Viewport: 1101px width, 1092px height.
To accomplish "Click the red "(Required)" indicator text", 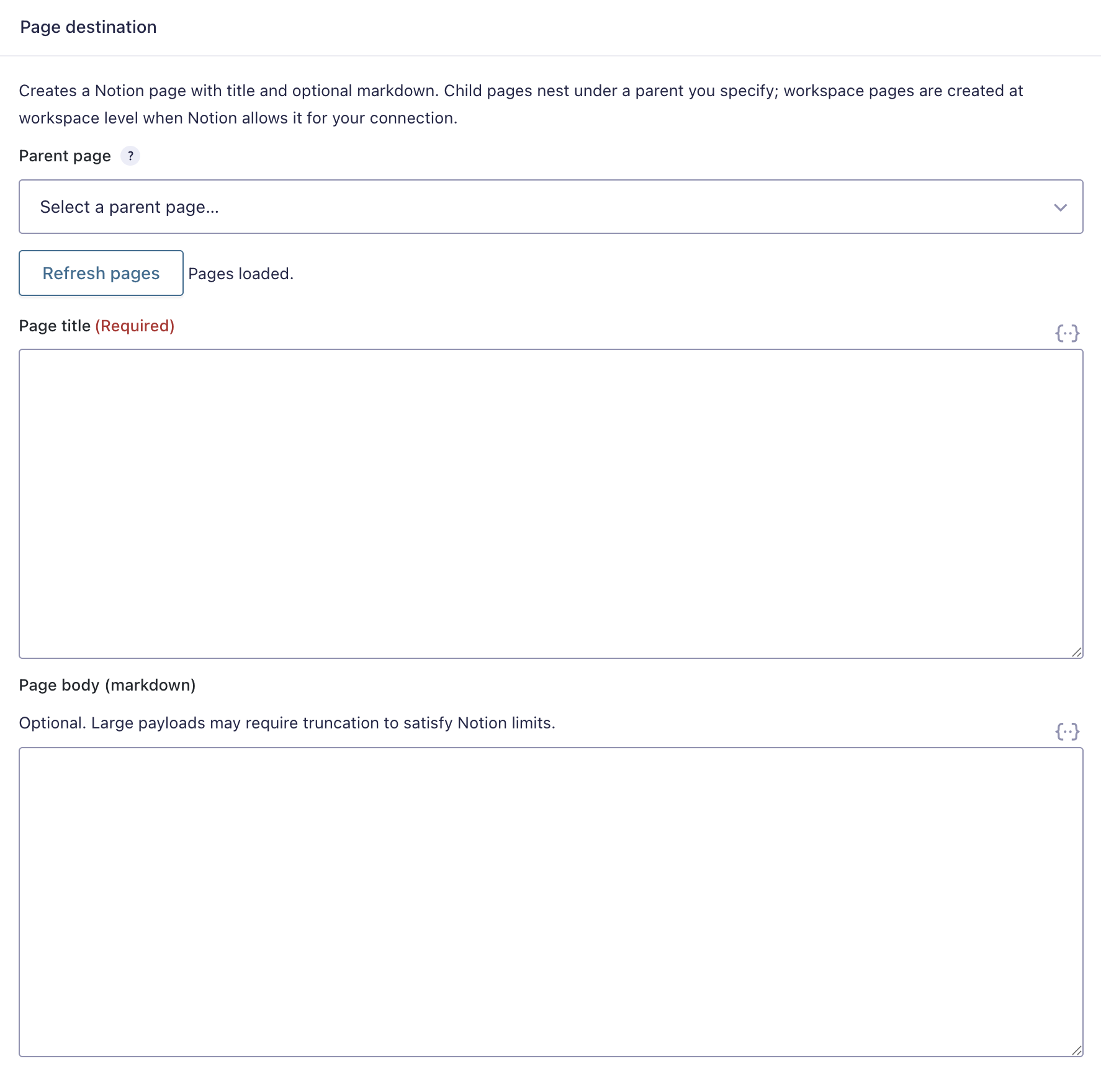I will pos(135,326).
